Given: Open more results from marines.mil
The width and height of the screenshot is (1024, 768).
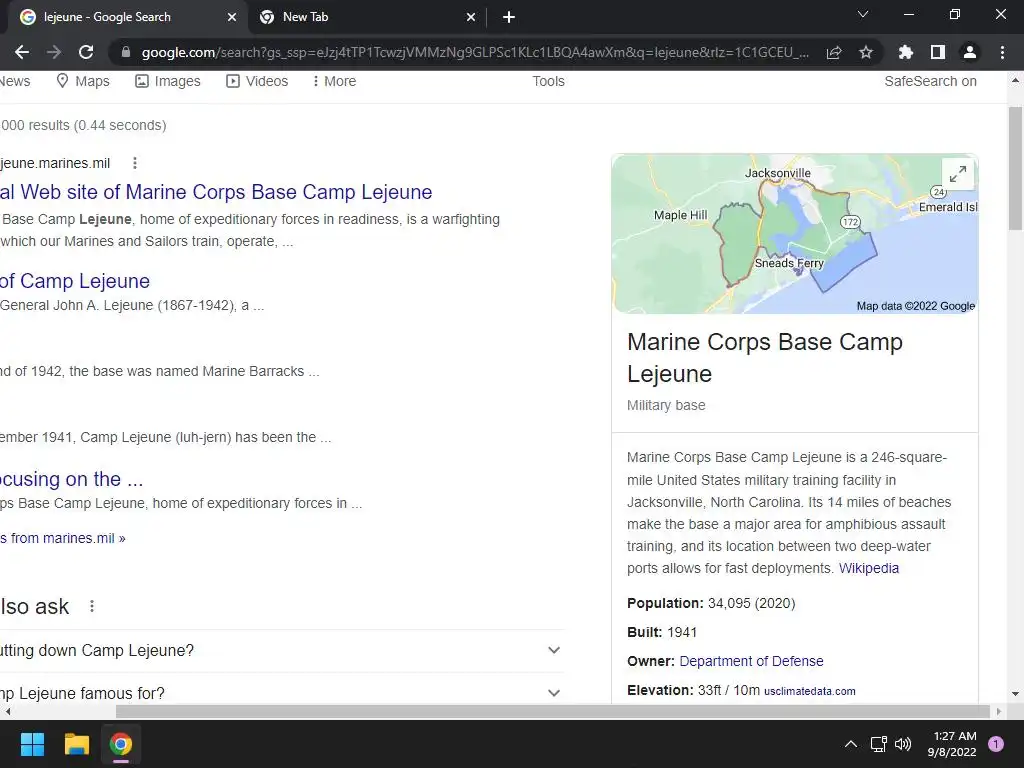Looking at the screenshot, I should point(63,538).
